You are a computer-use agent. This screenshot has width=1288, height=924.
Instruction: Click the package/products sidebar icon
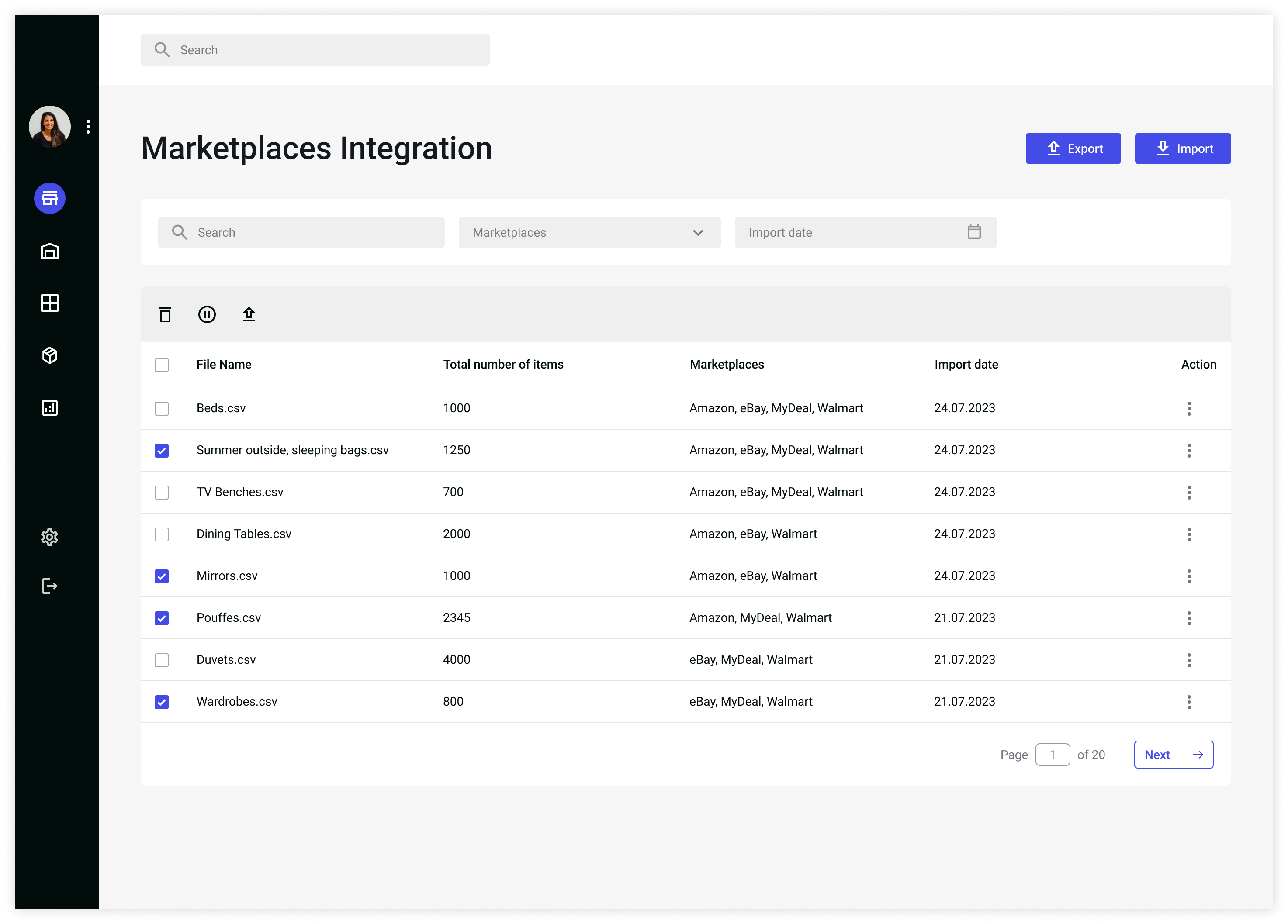pos(49,355)
